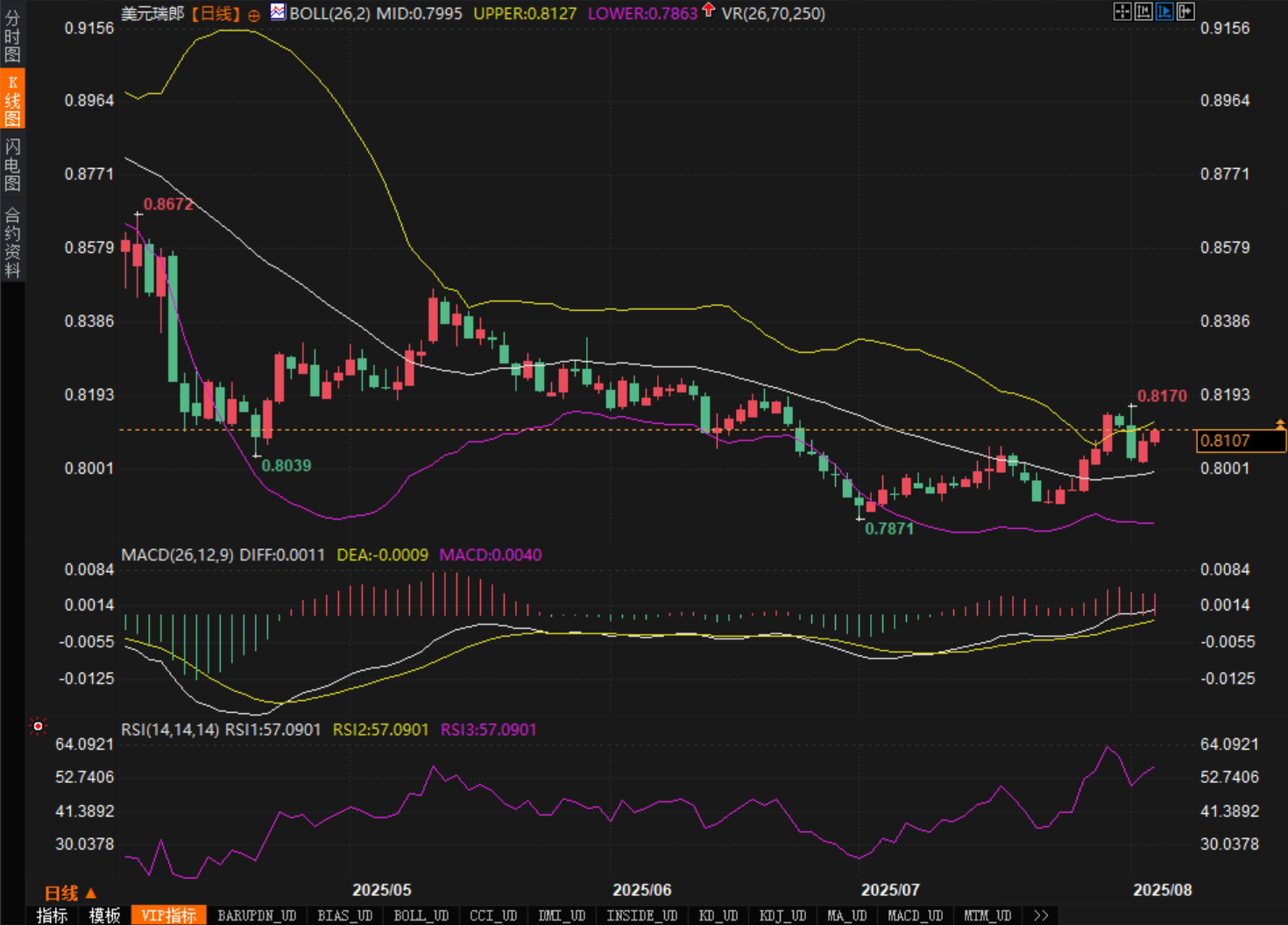Open the 分时图 side tab
Image resolution: width=1288 pixels, height=925 pixels.
[x=12, y=34]
